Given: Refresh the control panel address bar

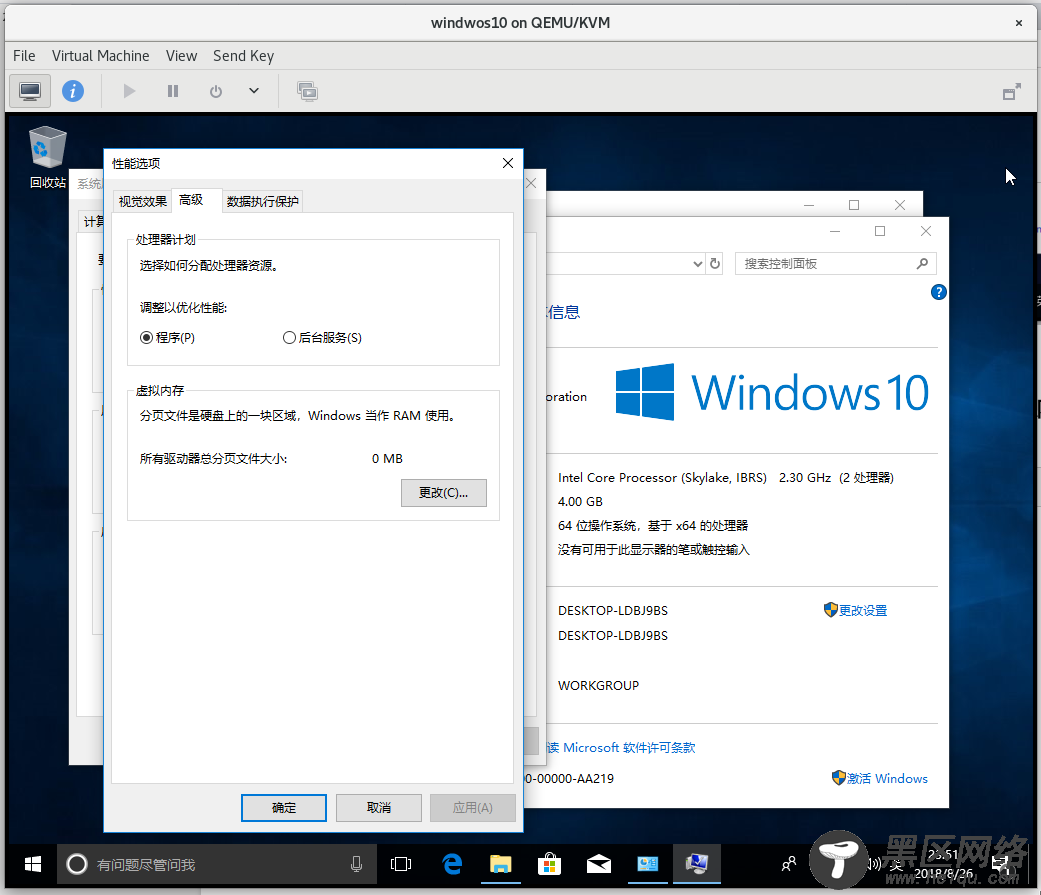Looking at the screenshot, I should (715, 264).
